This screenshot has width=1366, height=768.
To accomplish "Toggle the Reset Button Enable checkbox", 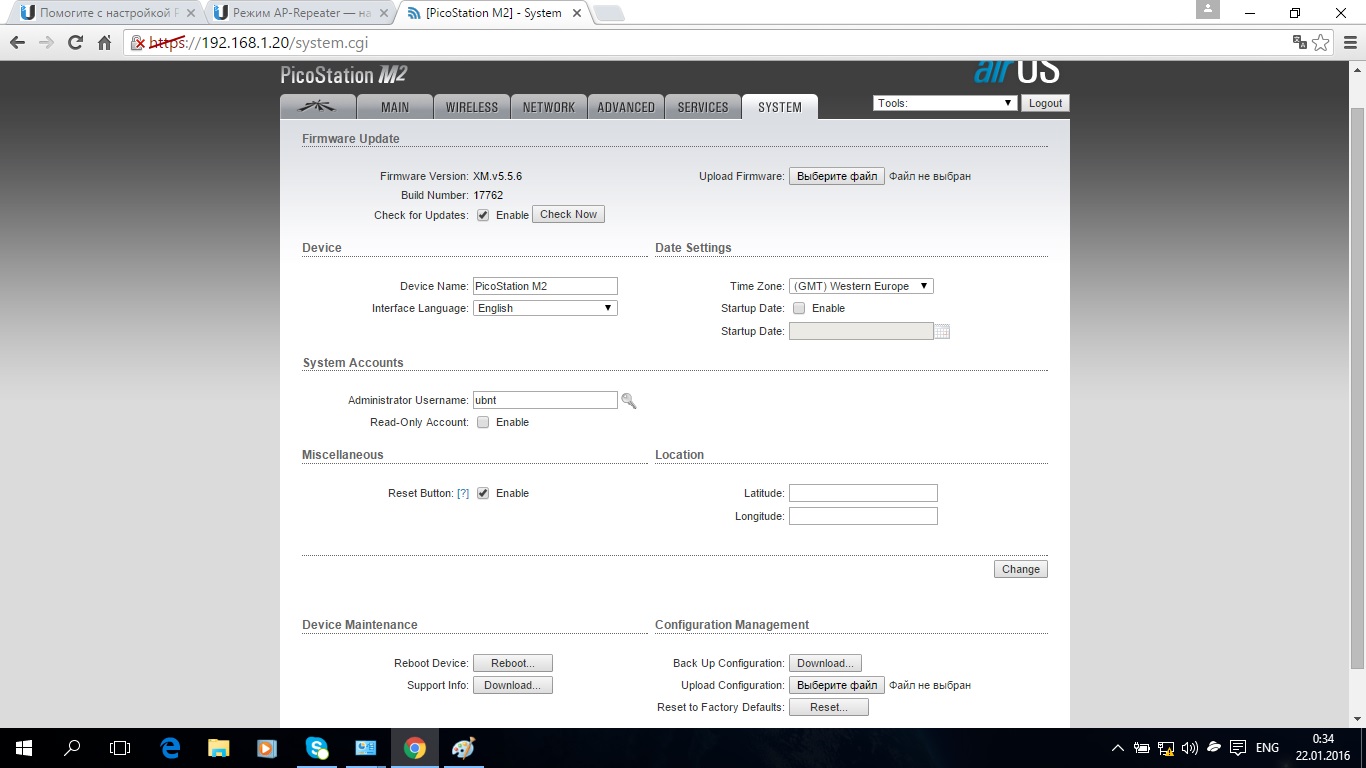I will [x=483, y=493].
